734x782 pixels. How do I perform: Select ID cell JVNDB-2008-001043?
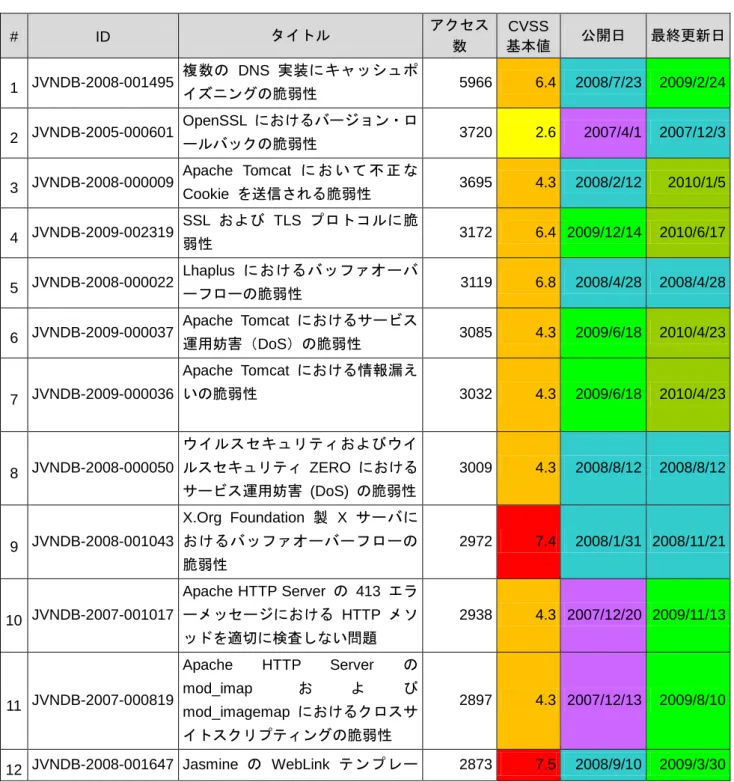click(103, 542)
